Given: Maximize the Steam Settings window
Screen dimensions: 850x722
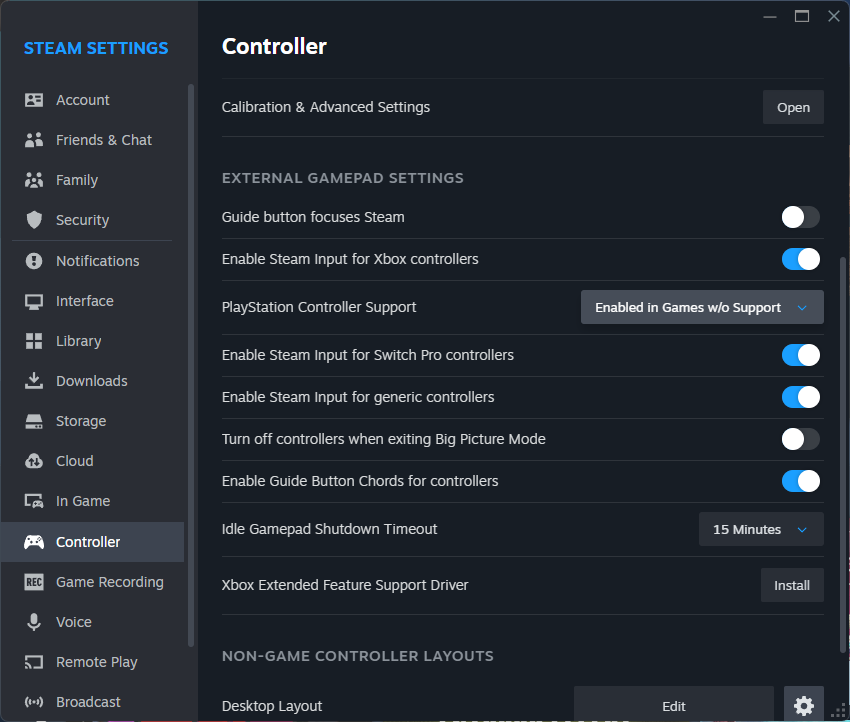Looking at the screenshot, I should coord(802,17).
